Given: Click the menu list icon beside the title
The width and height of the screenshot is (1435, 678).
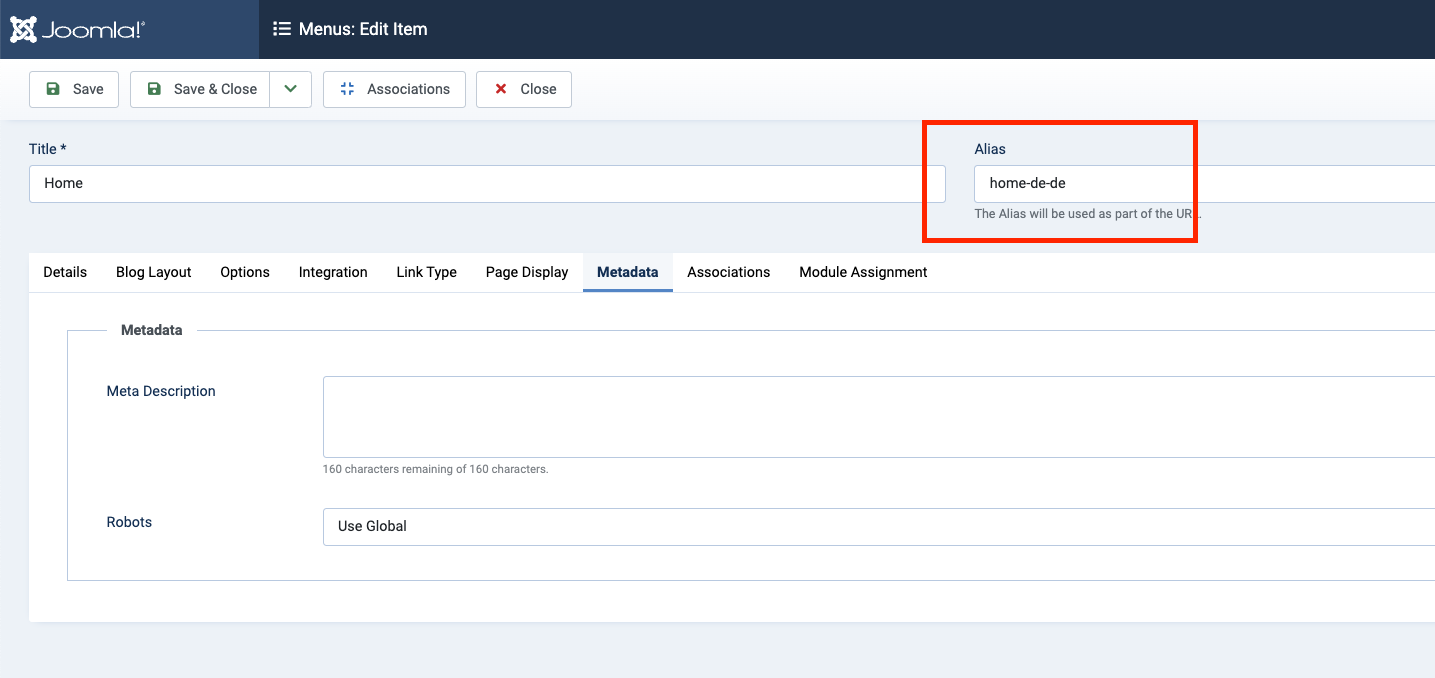Looking at the screenshot, I should click(282, 29).
